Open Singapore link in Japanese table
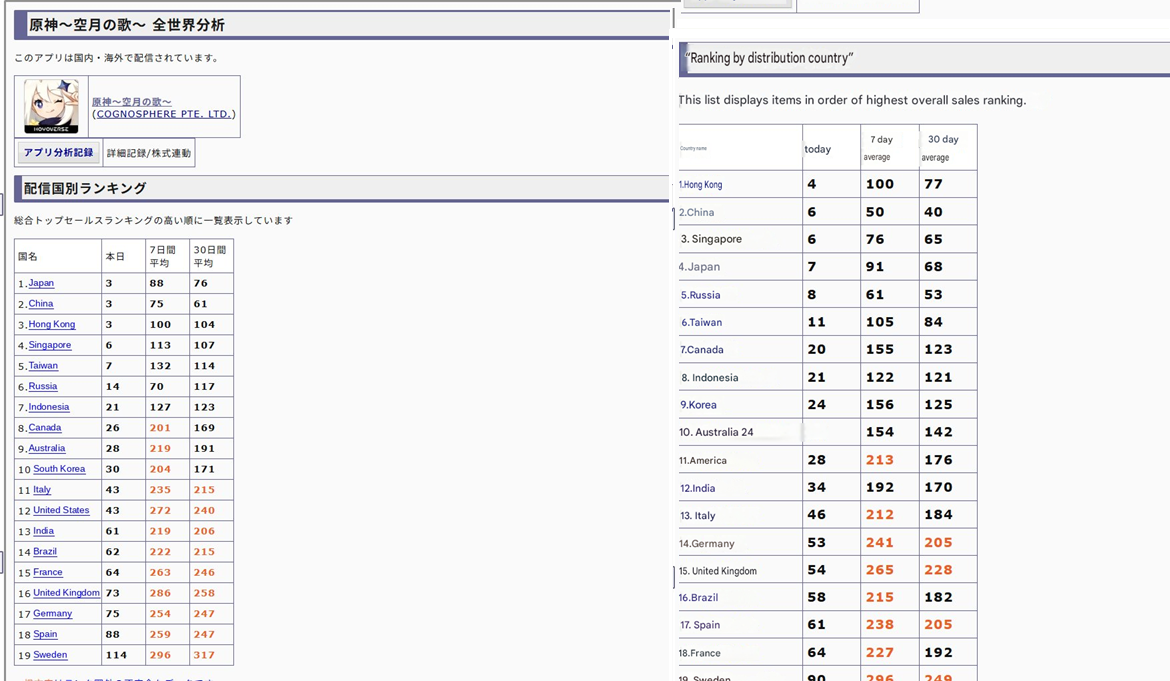The width and height of the screenshot is (1170, 681). (x=50, y=345)
